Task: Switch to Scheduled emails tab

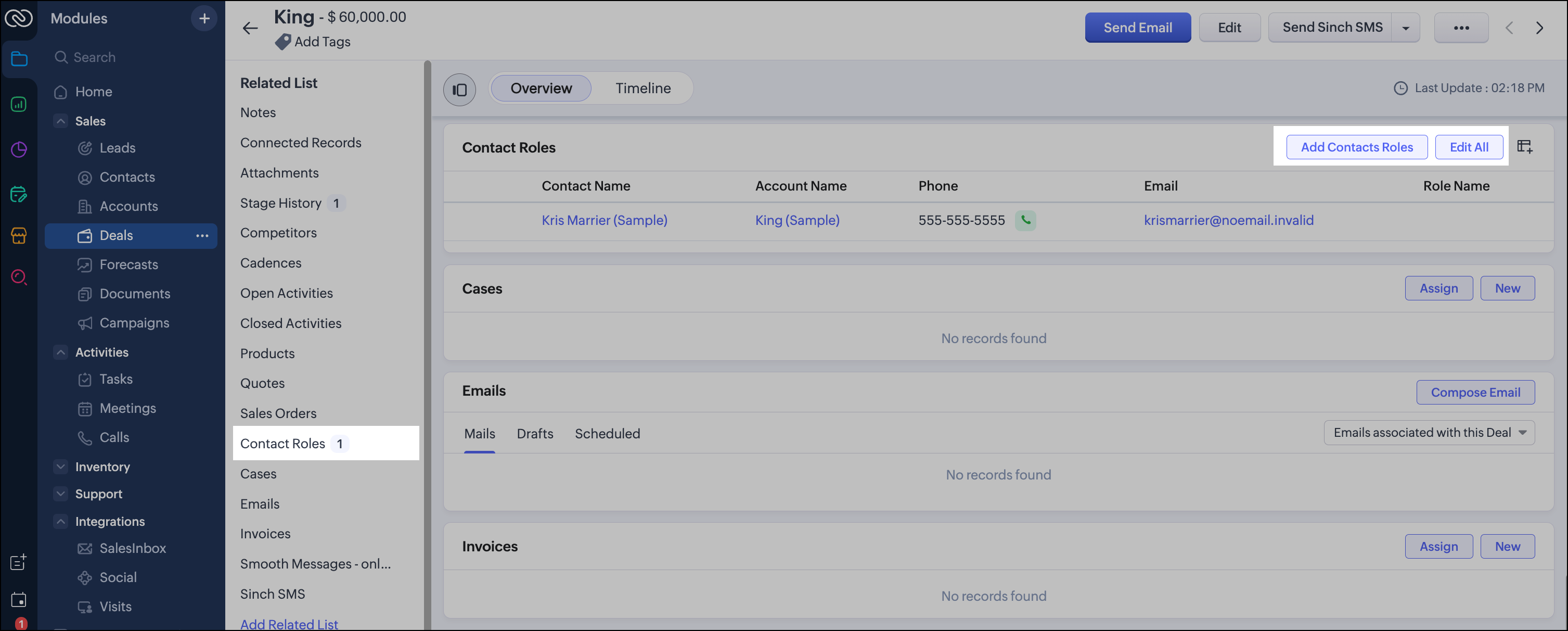Action: [608, 434]
